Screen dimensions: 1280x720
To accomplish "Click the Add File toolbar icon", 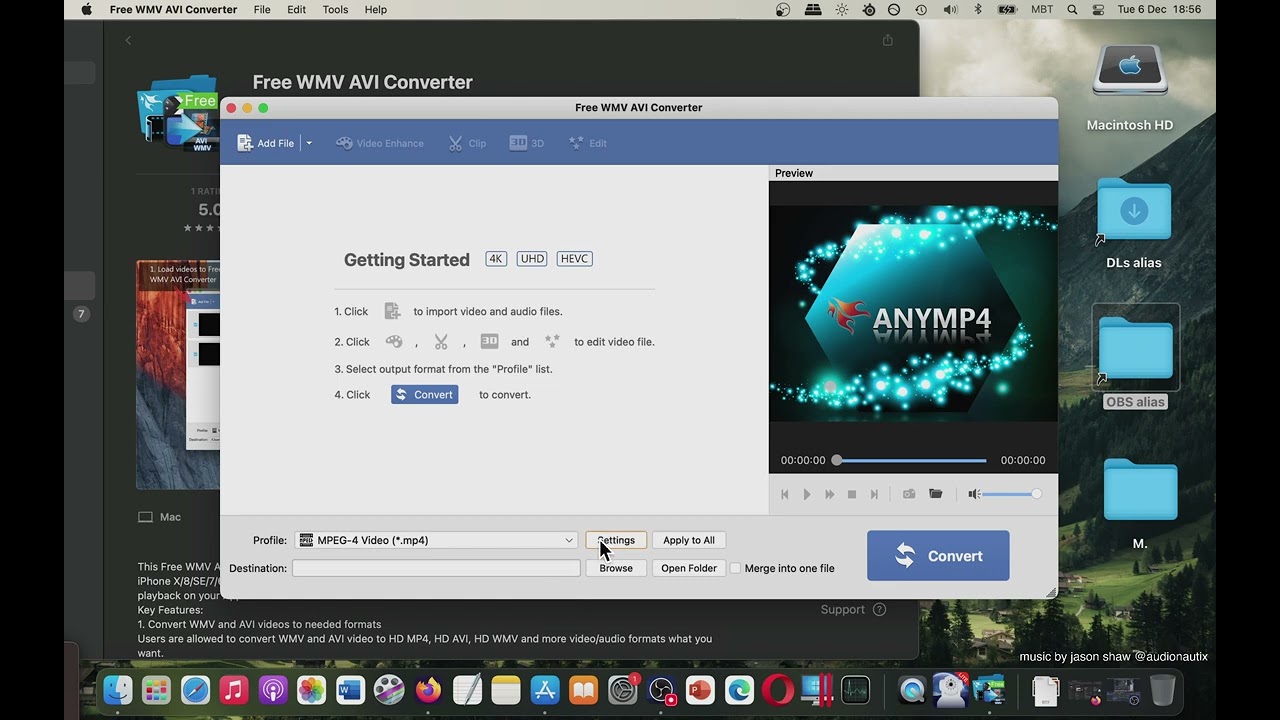I will [245, 143].
